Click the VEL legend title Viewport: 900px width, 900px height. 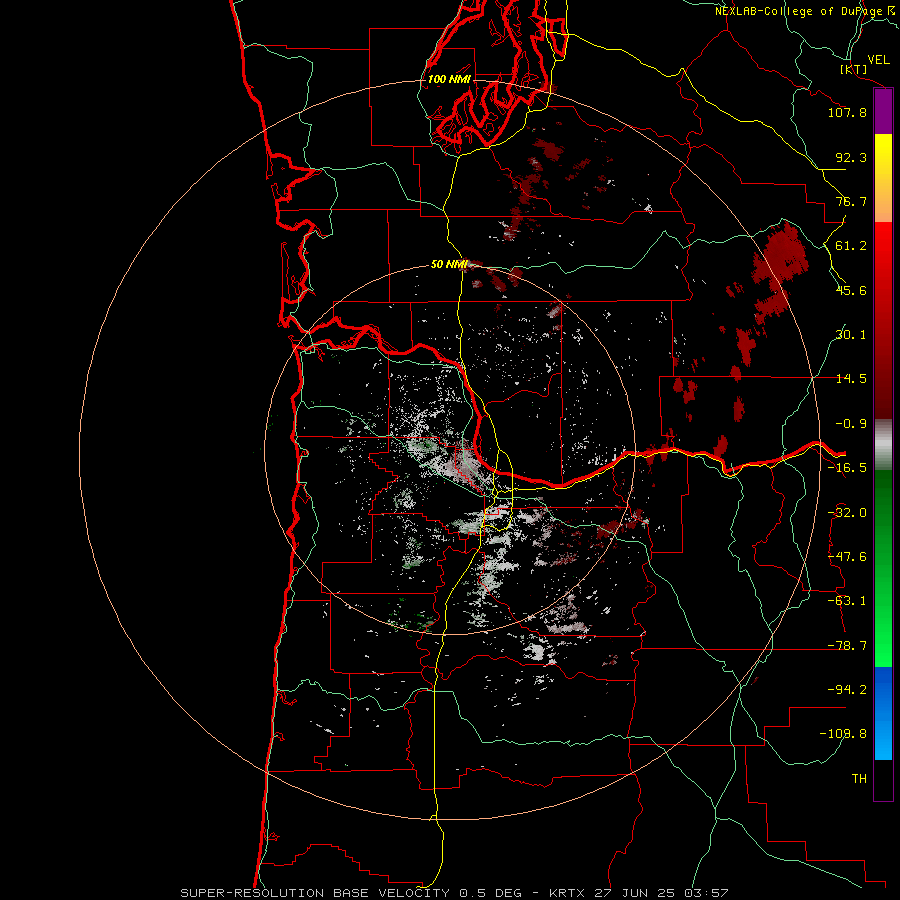[x=878, y=60]
